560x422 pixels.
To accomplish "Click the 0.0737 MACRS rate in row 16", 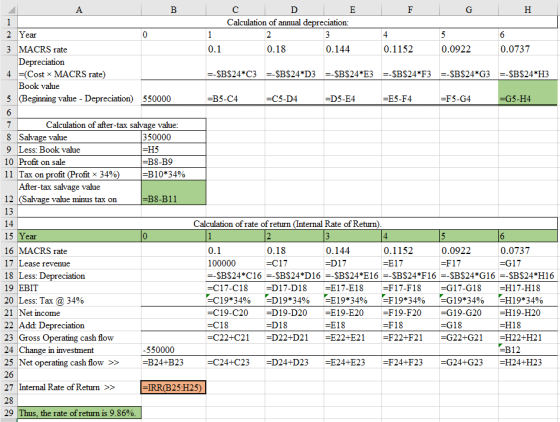I will pos(528,251).
